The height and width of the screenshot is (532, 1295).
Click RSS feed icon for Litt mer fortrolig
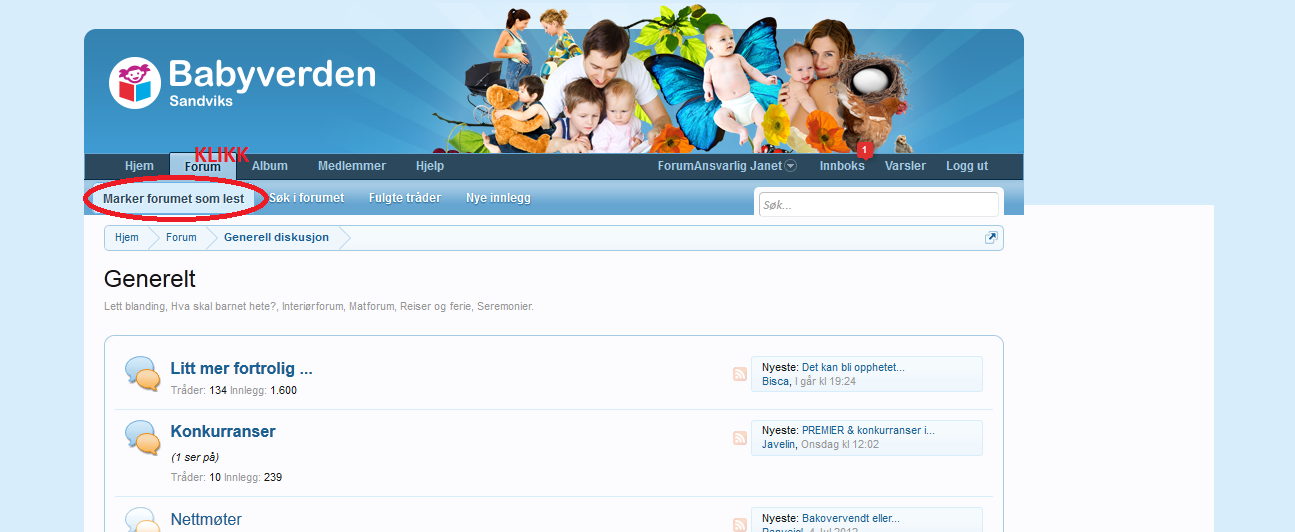(x=740, y=374)
